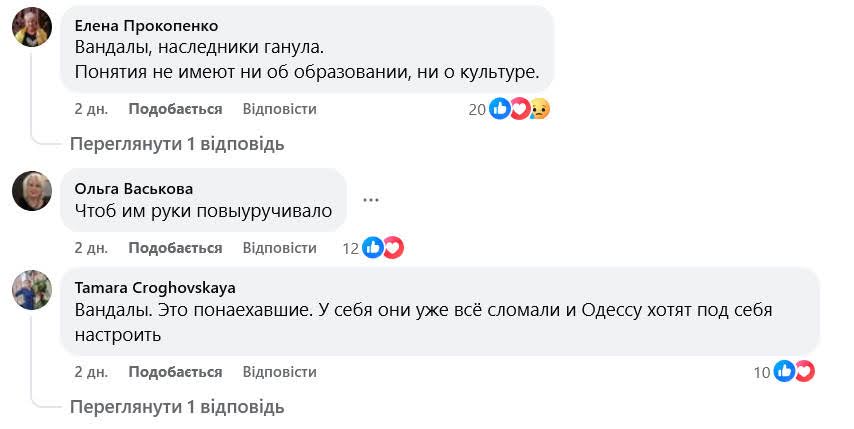View reaction icons on Tamara Croghovskaya's comment
The height and width of the screenshot is (429, 854).
coord(794,372)
